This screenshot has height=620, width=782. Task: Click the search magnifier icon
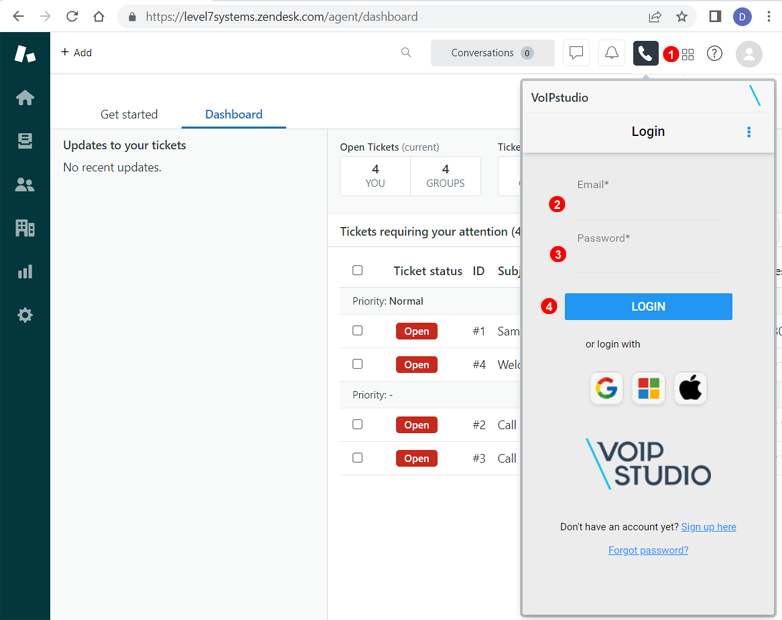[406, 52]
